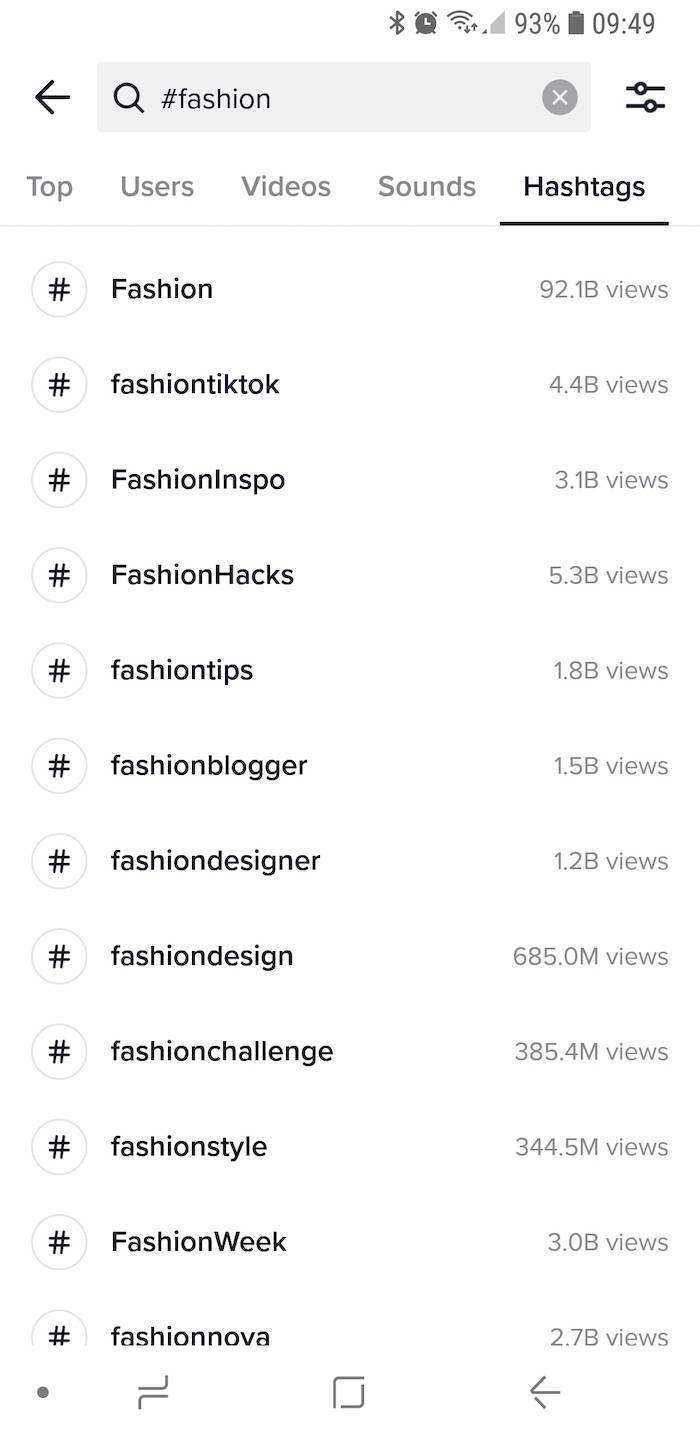Tap the back arrow beside the search bar

click(51, 97)
